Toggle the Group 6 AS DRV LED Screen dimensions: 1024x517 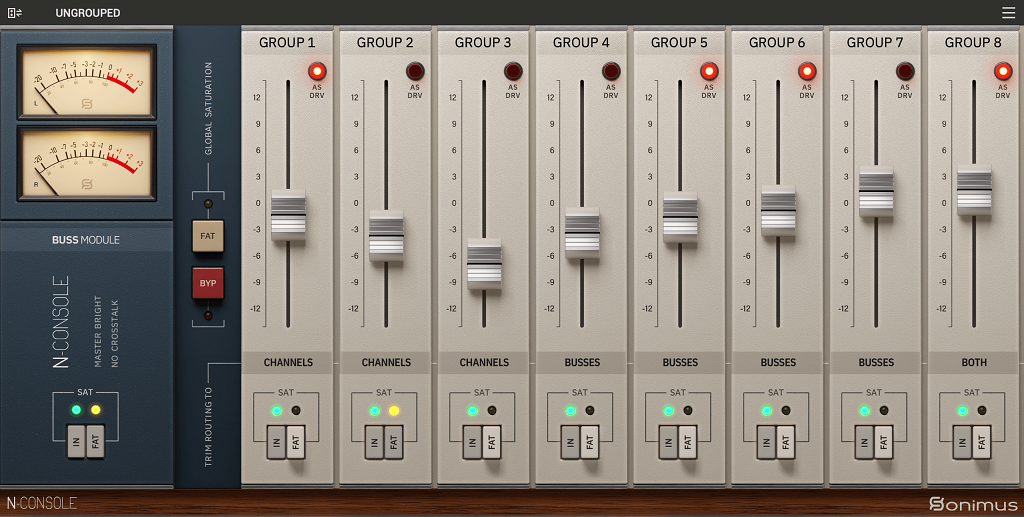coord(807,71)
